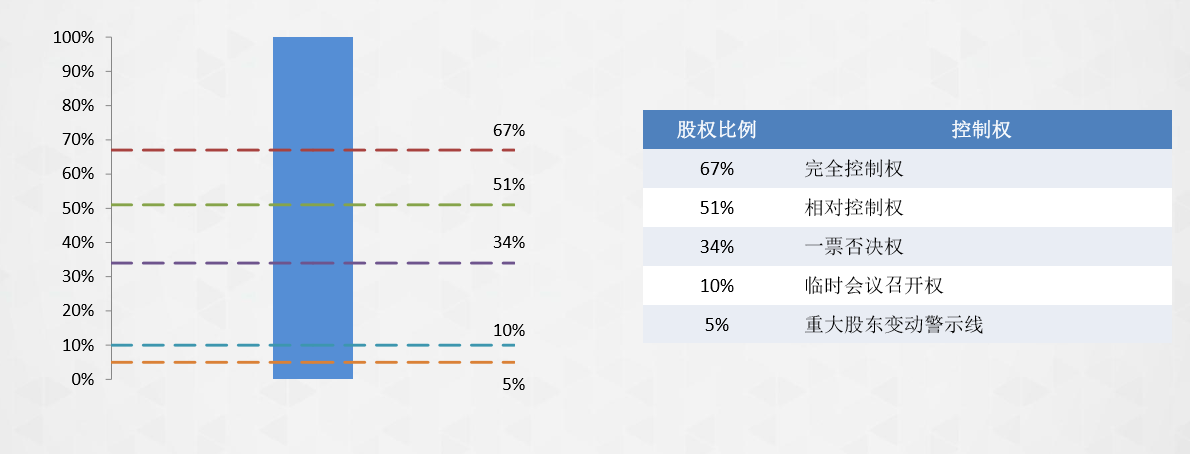The image size is (1190, 454).
Task: Select the 完全控制权 table cell
Action: tap(854, 169)
